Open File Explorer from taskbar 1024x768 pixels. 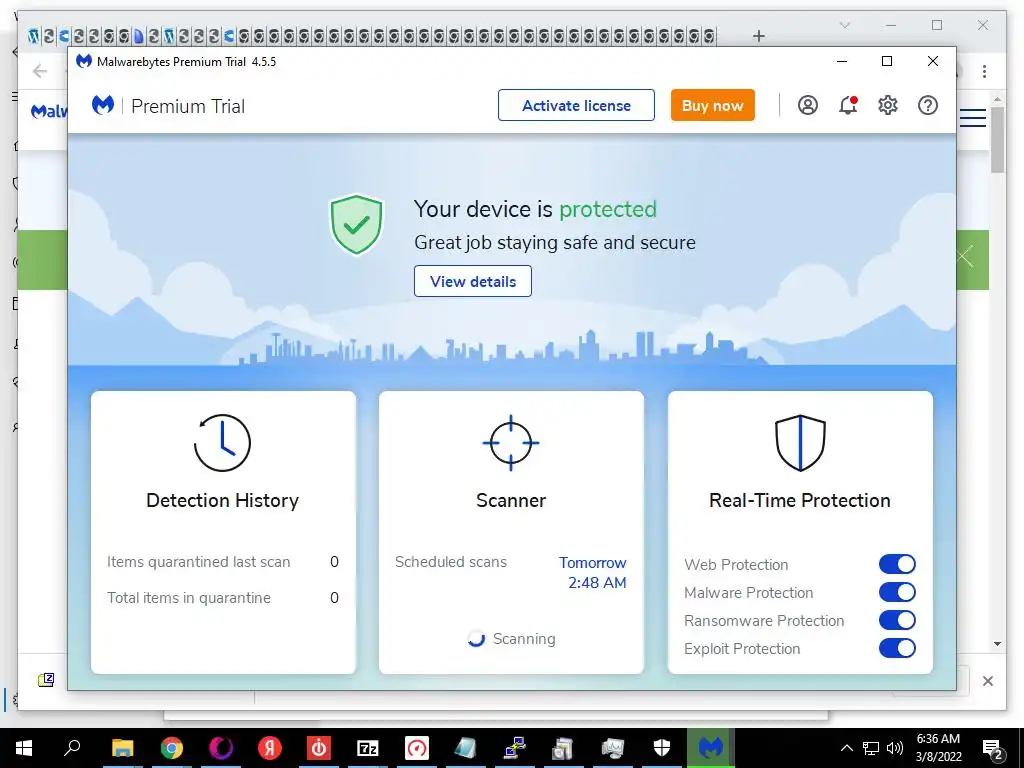pyautogui.click(x=122, y=748)
